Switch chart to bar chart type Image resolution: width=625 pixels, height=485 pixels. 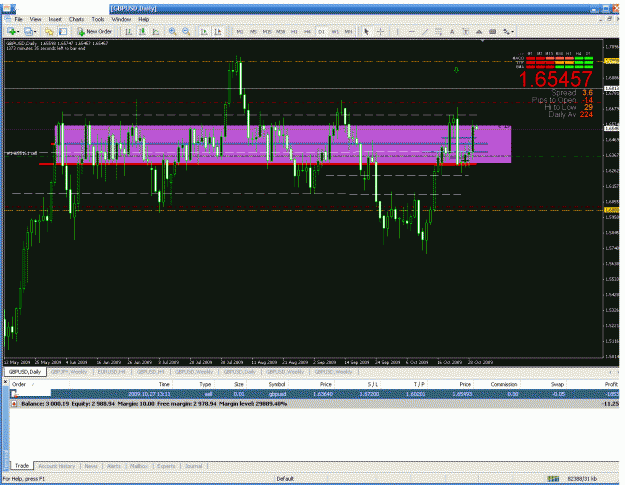(129, 31)
